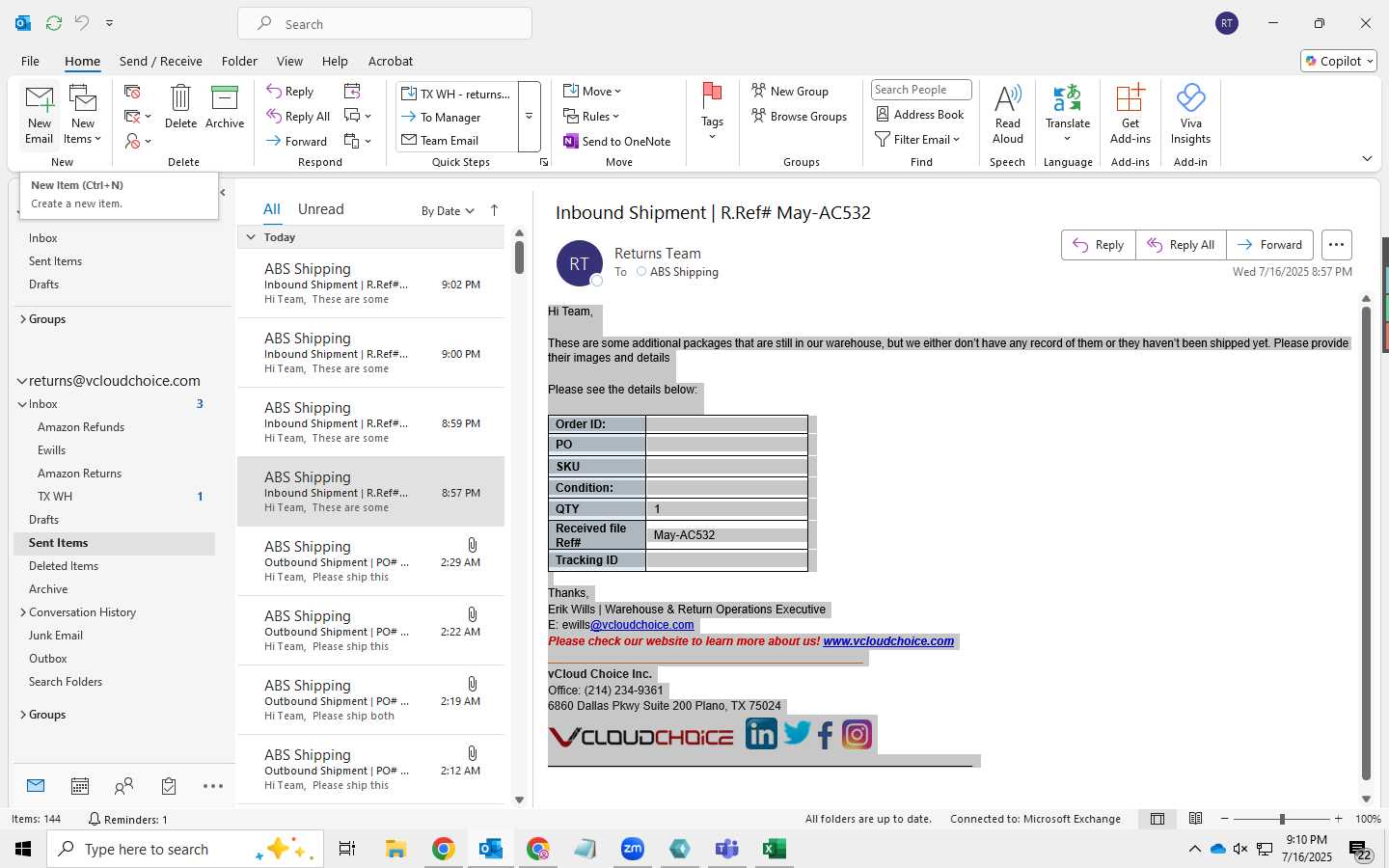Viewport: 1389px width, 868px height.
Task: Open www.vcloudchoice.com link
Action: [888, 641]
